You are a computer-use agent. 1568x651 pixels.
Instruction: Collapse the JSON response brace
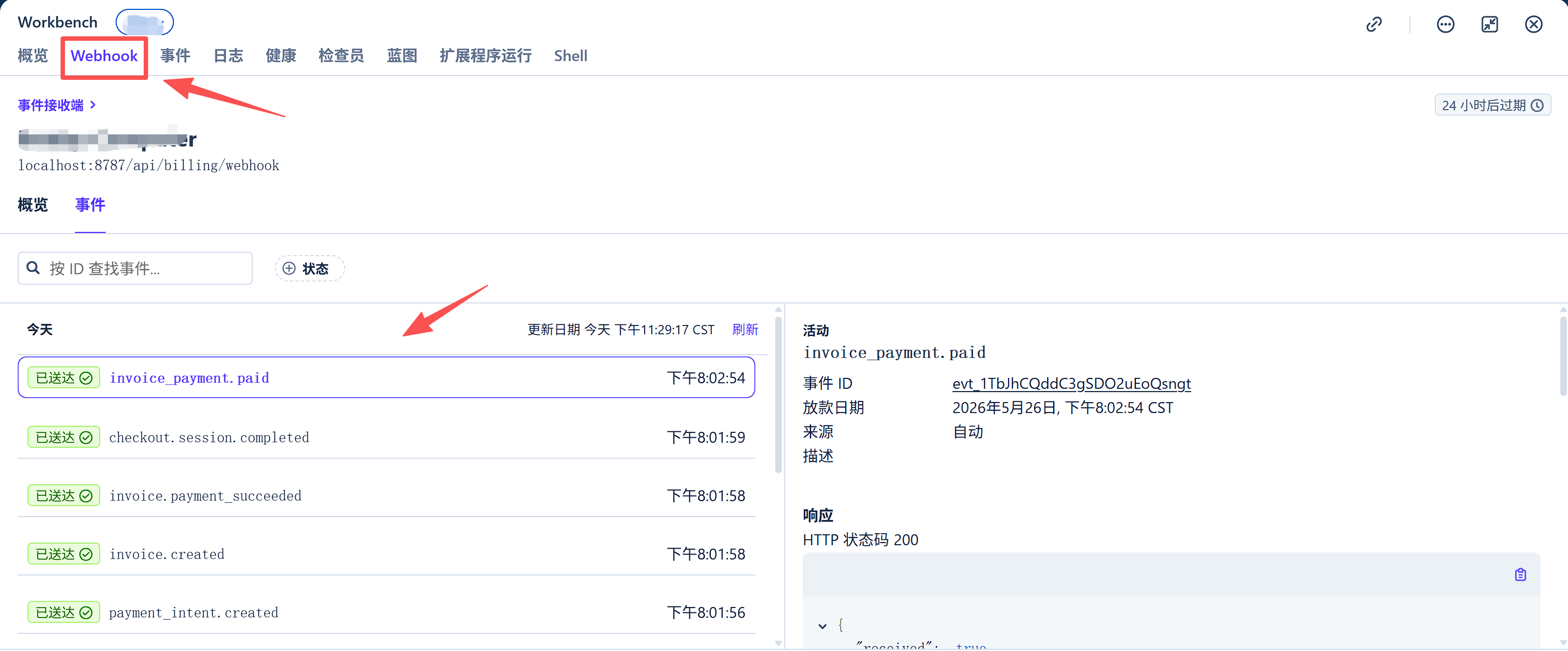click(823, 626)
